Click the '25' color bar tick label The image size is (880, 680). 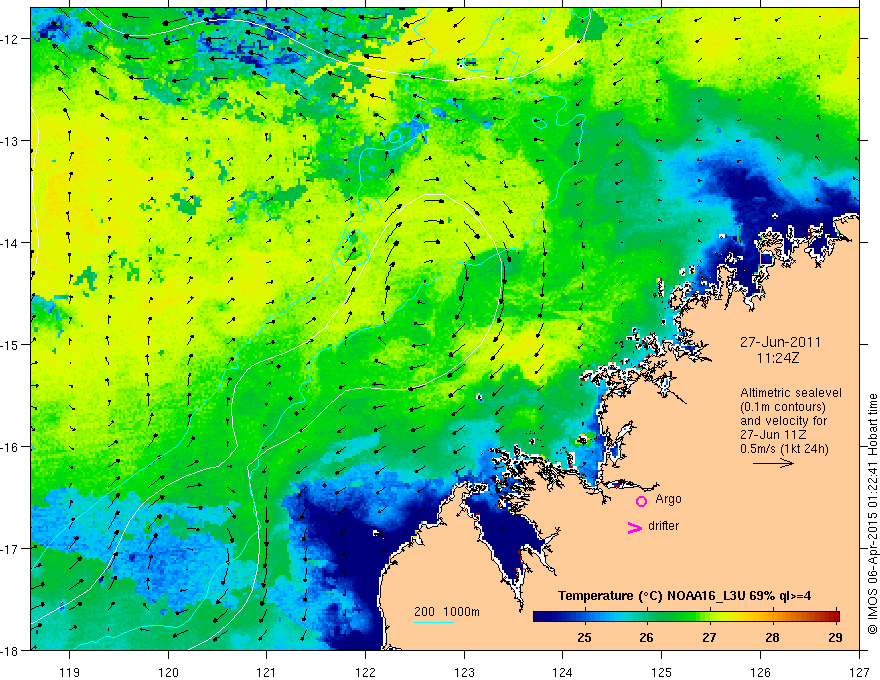(584, 637)
